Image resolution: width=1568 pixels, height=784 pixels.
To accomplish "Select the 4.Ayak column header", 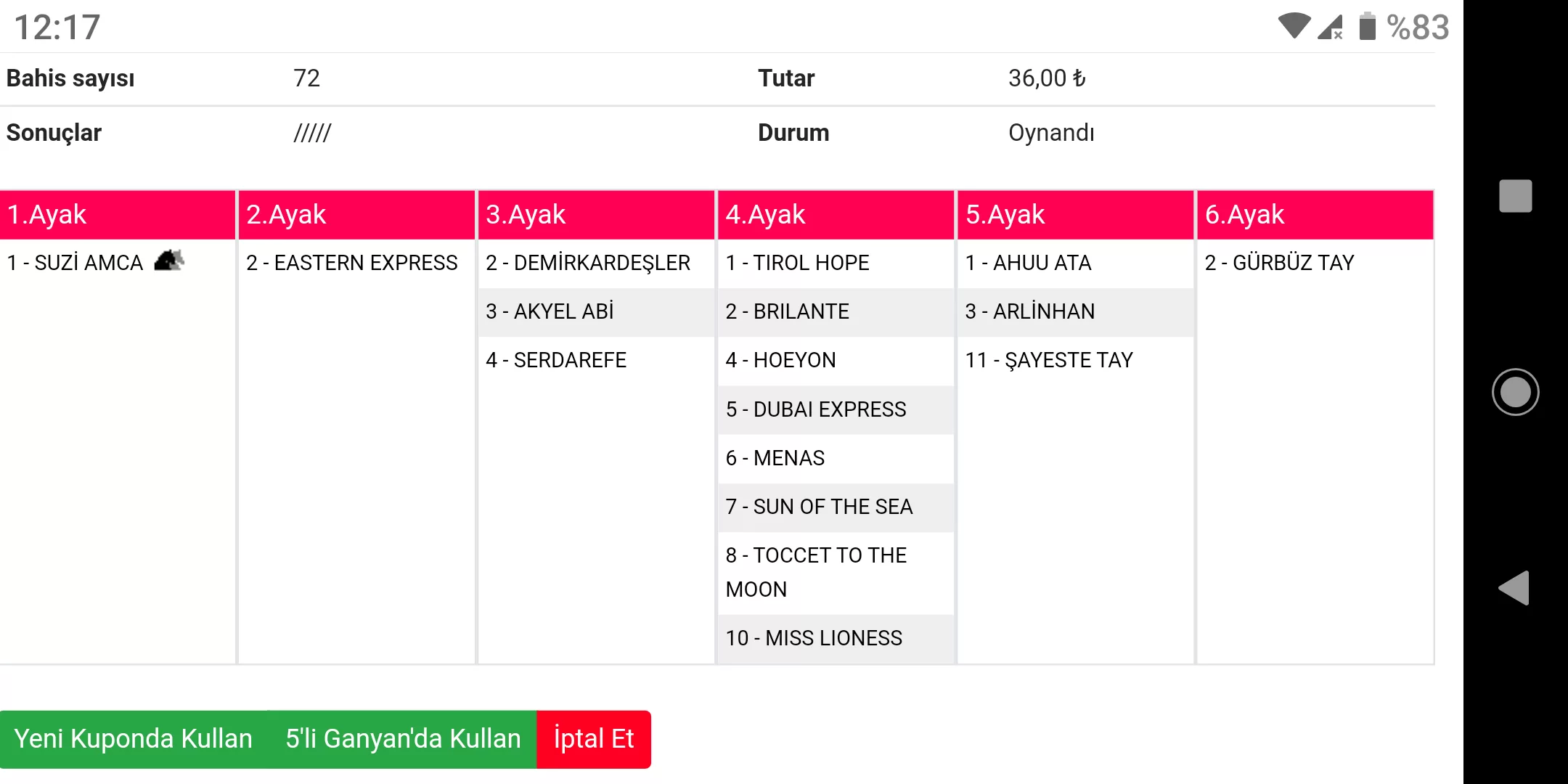I will coord(836,215).
